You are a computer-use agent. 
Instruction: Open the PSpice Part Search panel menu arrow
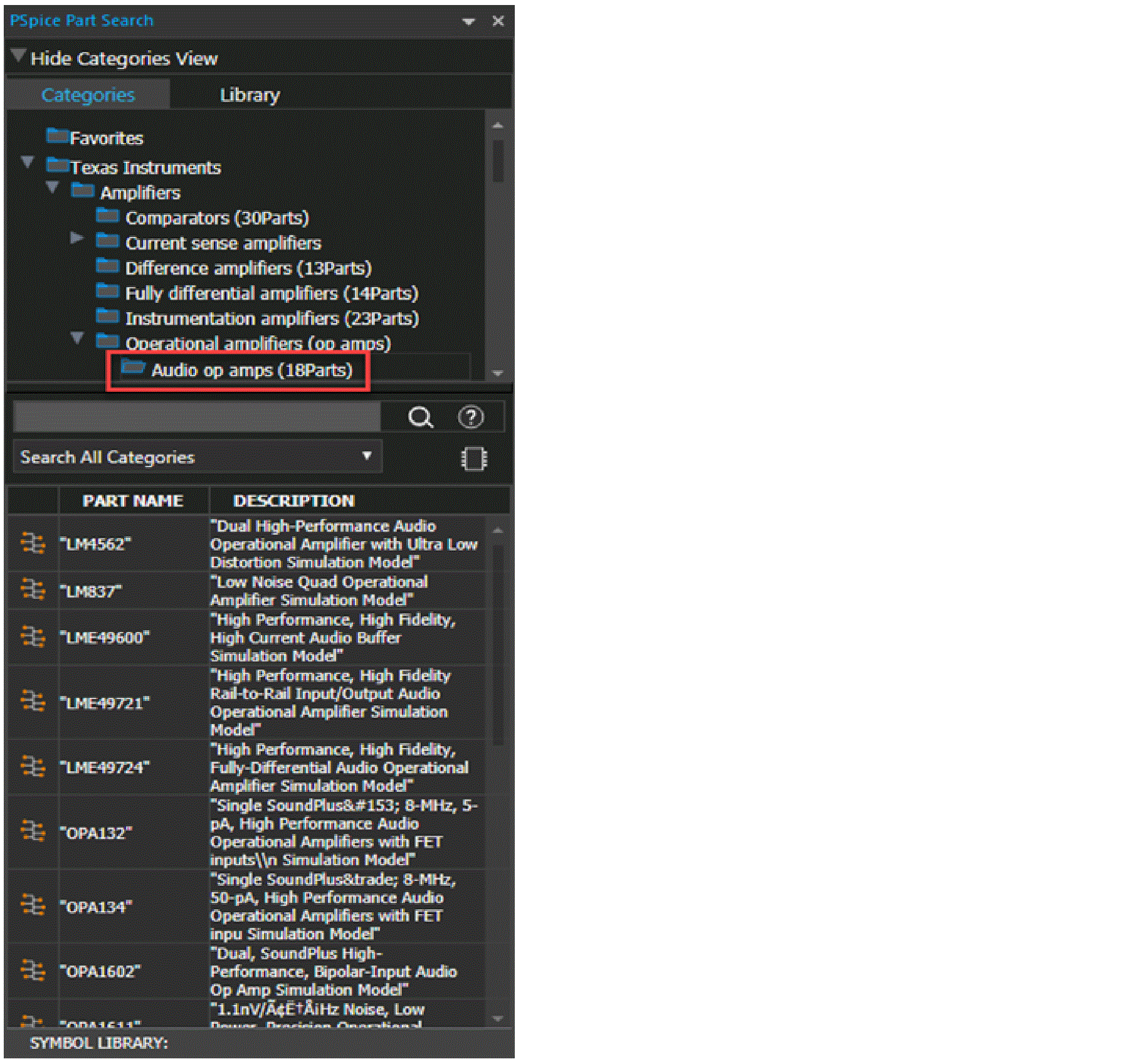[468, 21]
